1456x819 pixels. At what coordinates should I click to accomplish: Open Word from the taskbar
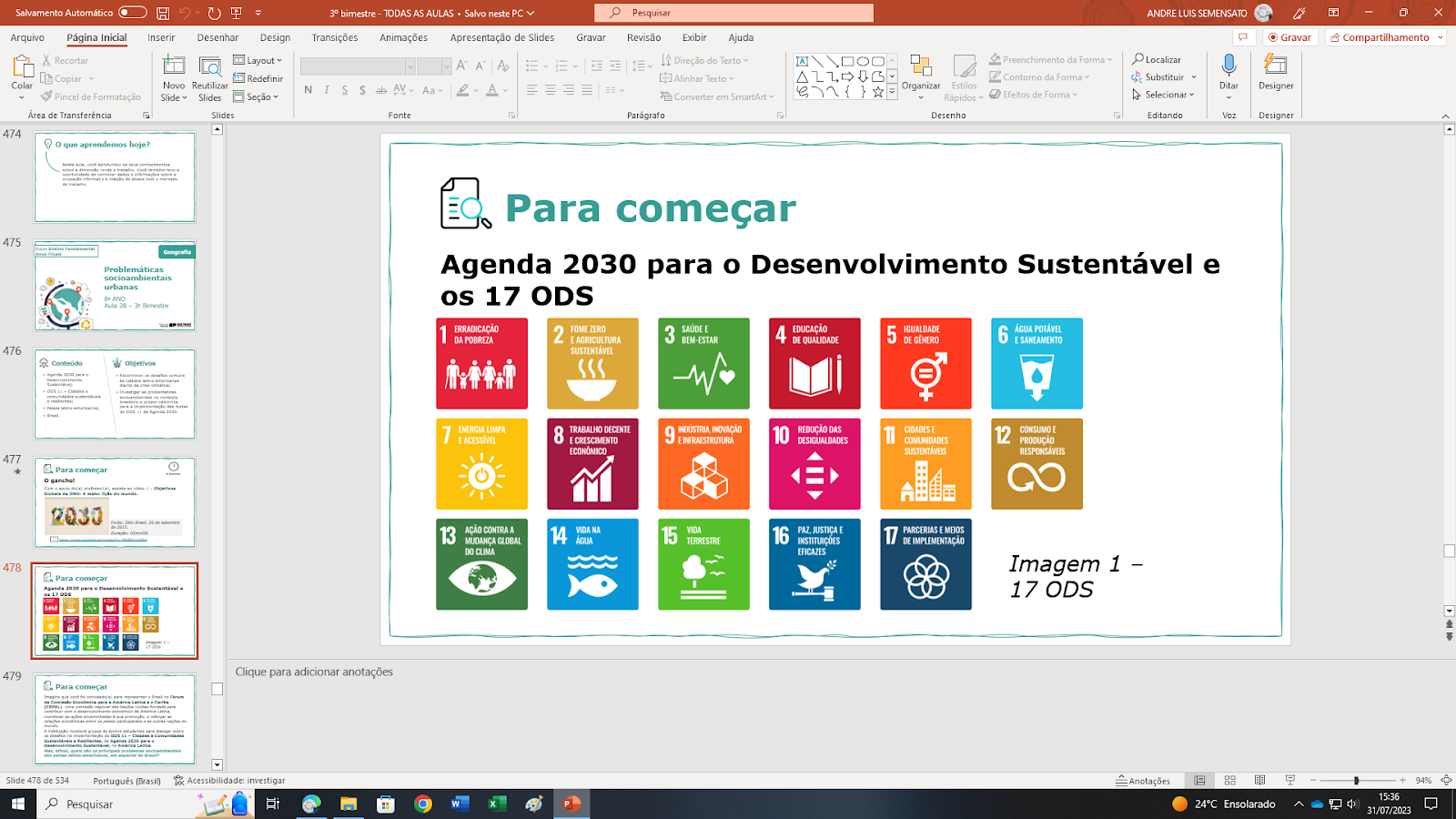coord(460,804)
